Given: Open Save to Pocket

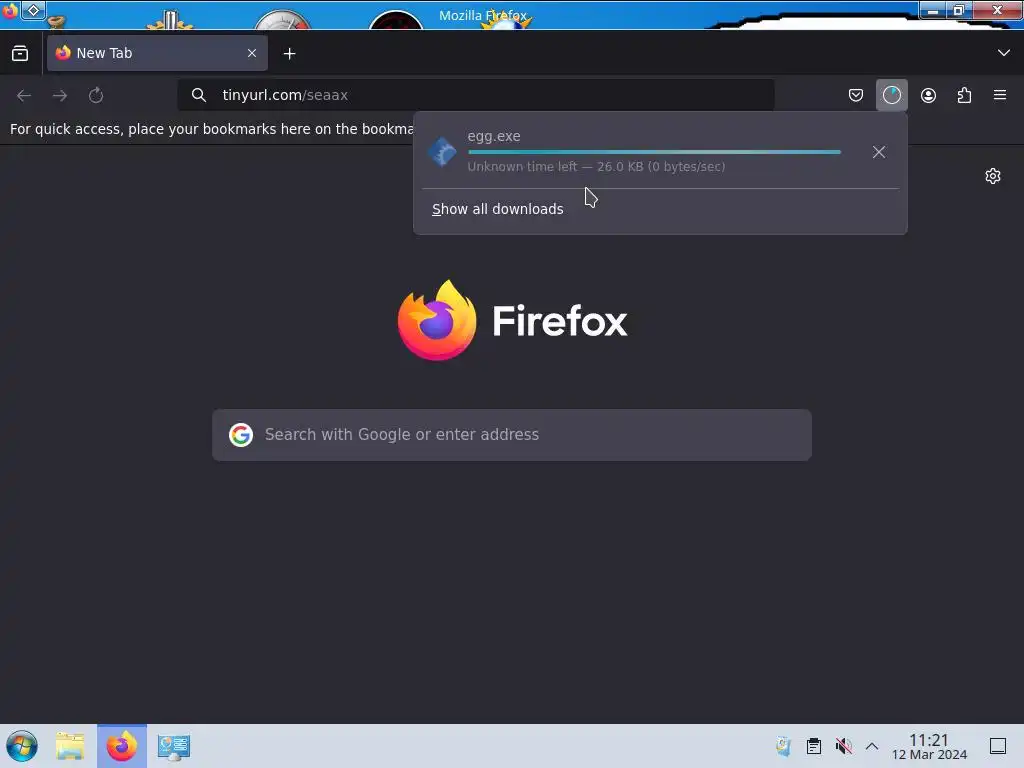Looking at the screenshot, I should coord(856,95).
